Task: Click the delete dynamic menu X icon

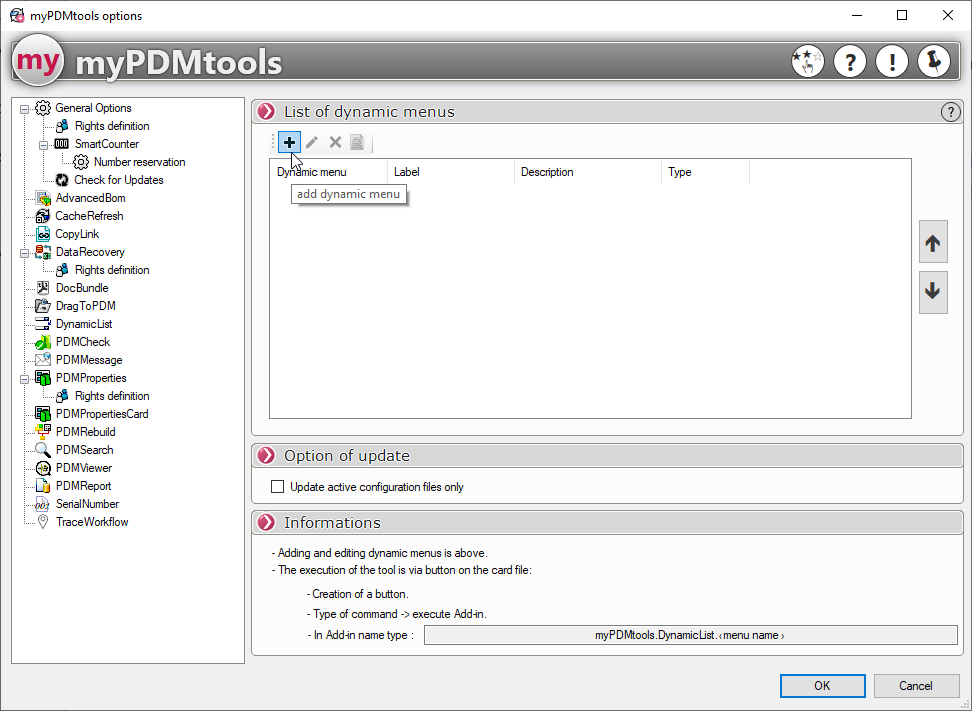Action: coord(335,143)
